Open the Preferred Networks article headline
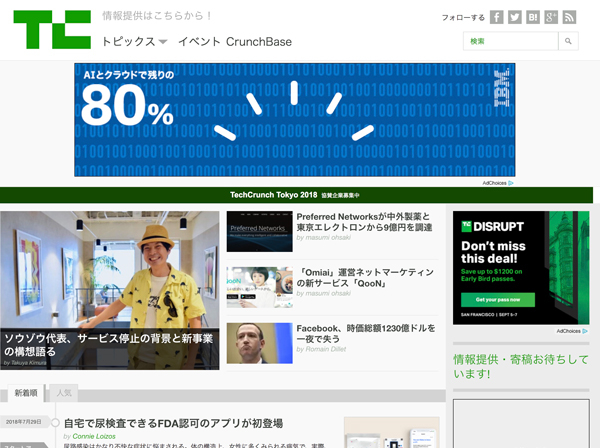The width and height of the screenshot is (600, 448). click(x=364, y=222)
